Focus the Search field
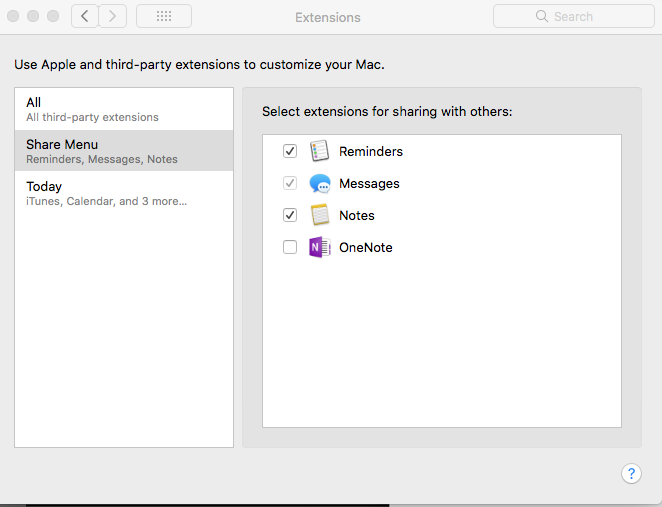The image size is (662, 507). (x=574, y=16)
